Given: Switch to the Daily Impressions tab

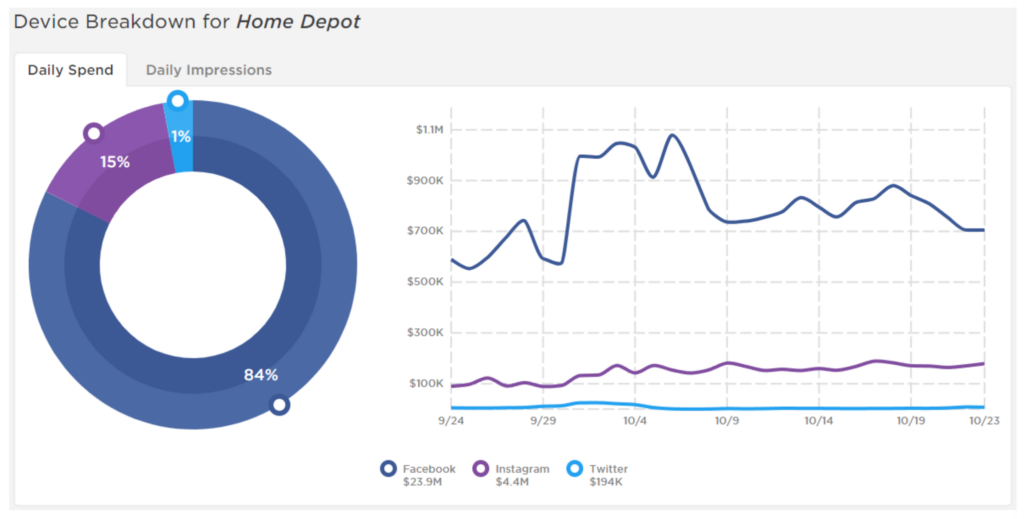Looking at the screenshot, I should coord(208,70).
